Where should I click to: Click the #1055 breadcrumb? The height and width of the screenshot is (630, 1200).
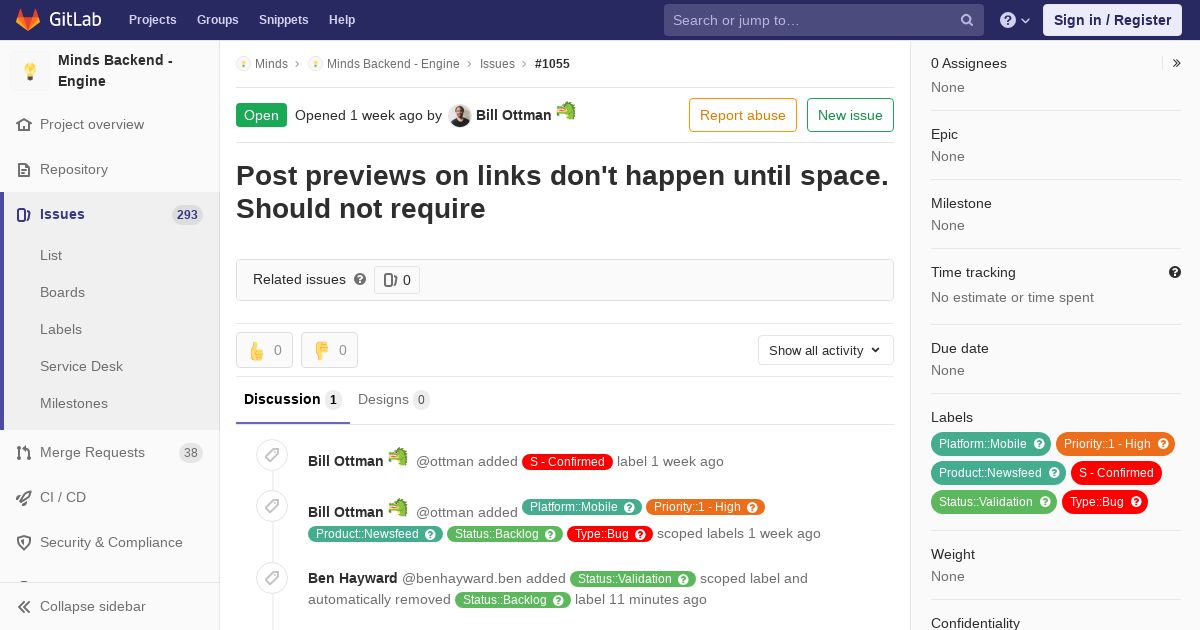pyautogui.click(x=552, y=64)
